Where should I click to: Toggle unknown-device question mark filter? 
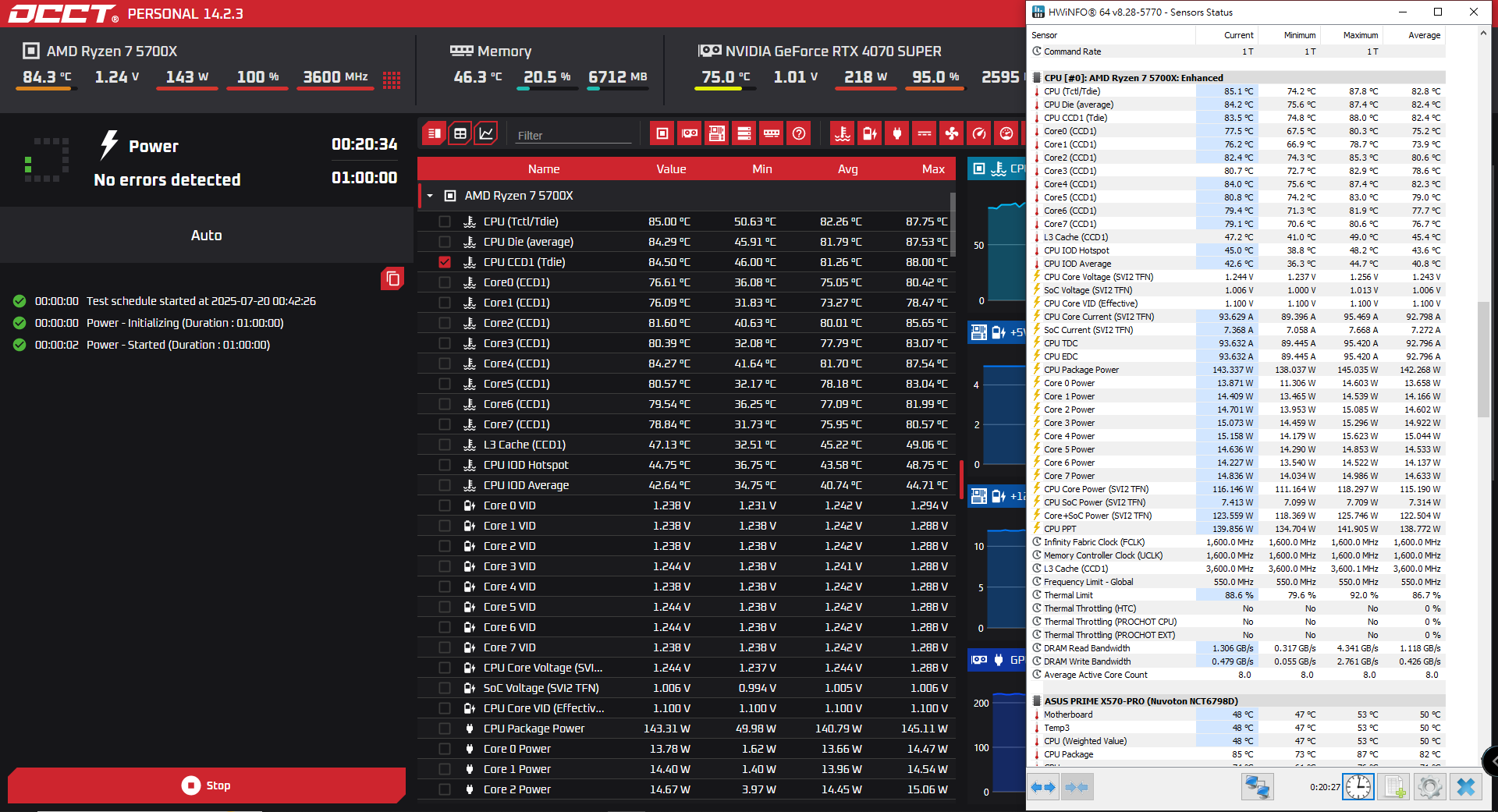click(799, 133)
